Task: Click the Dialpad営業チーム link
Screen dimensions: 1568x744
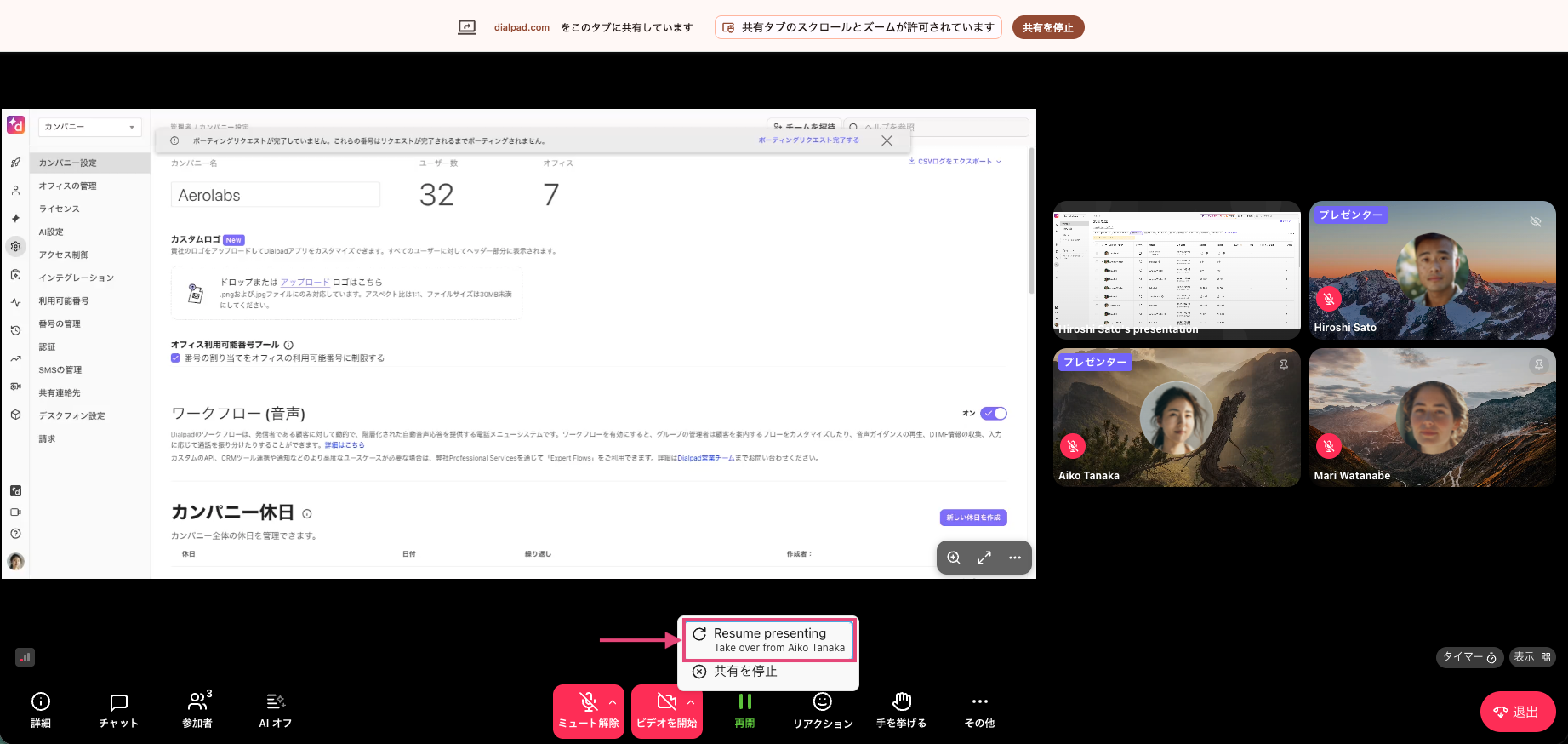Action: pos(705,458)
